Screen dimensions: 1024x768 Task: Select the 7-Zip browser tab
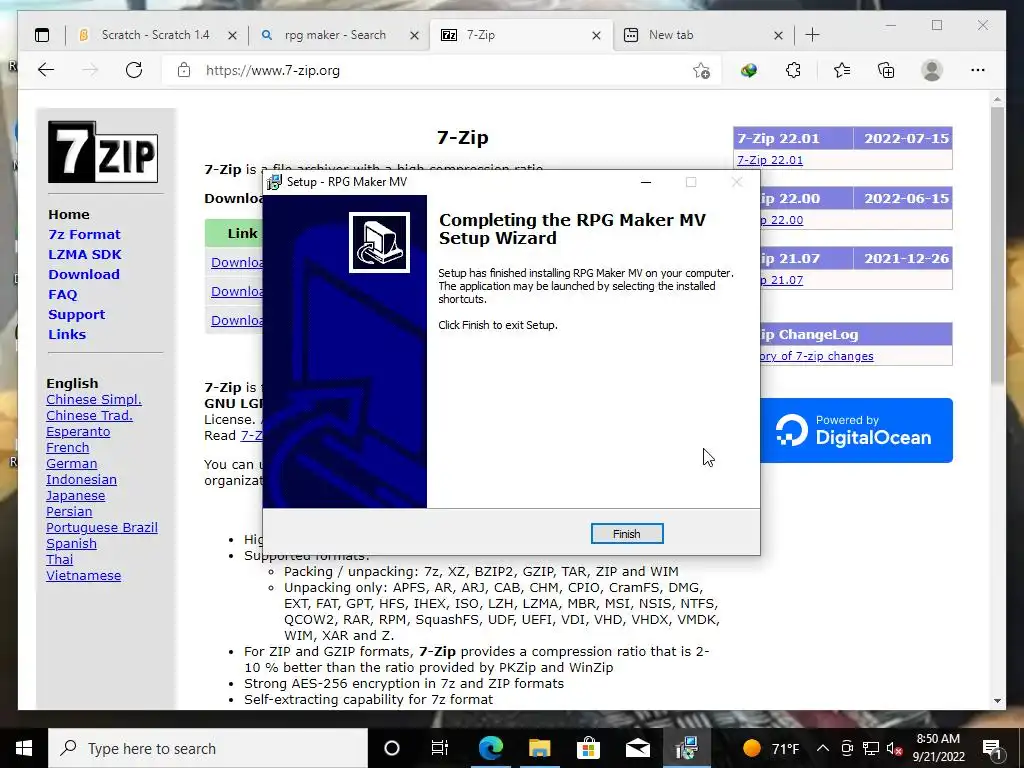[521, 35]
